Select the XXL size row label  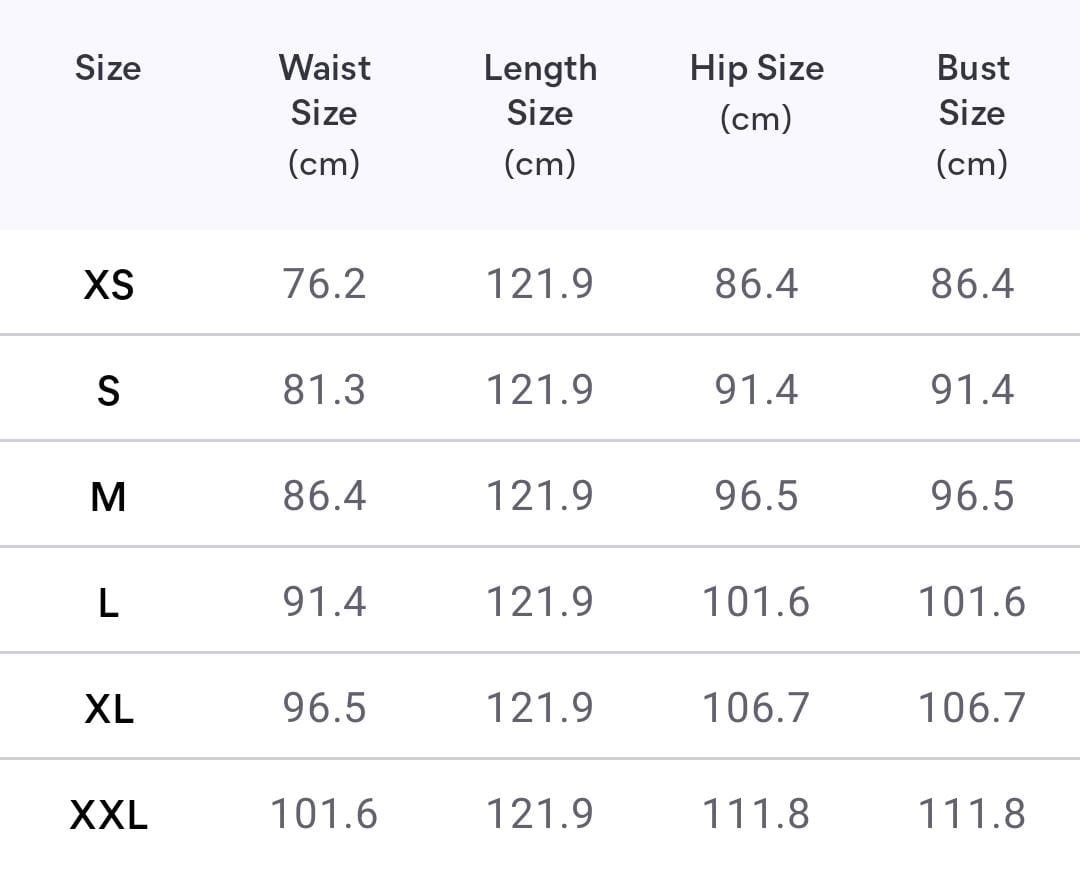coord(108,815)
